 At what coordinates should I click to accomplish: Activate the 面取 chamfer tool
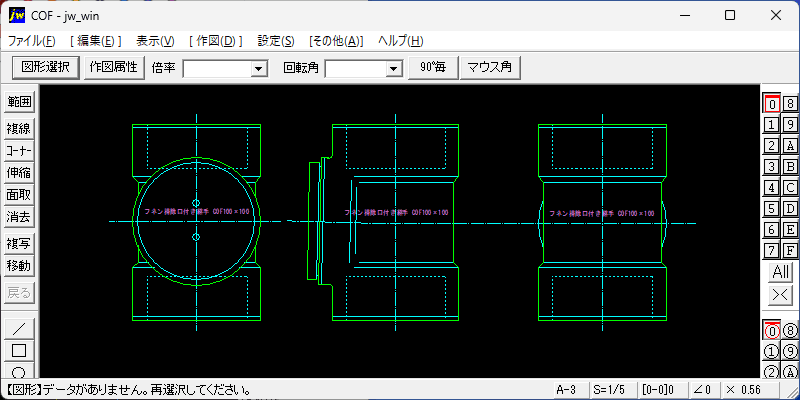[19, 195]
